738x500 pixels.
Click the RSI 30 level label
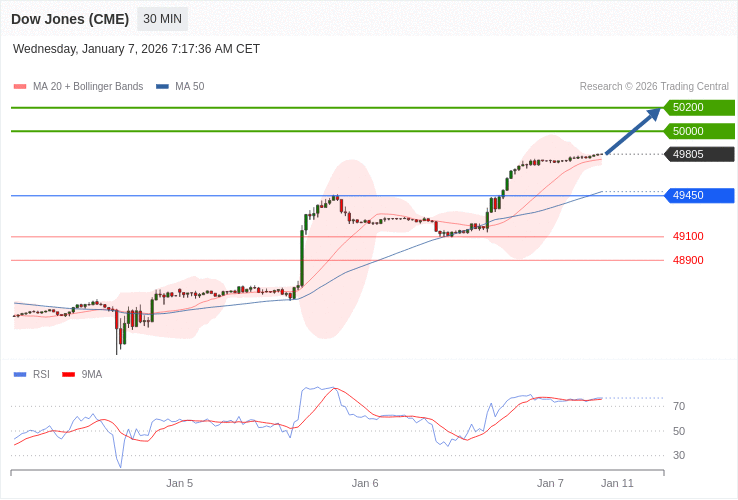pyautogui.click(x=679, y=455)
